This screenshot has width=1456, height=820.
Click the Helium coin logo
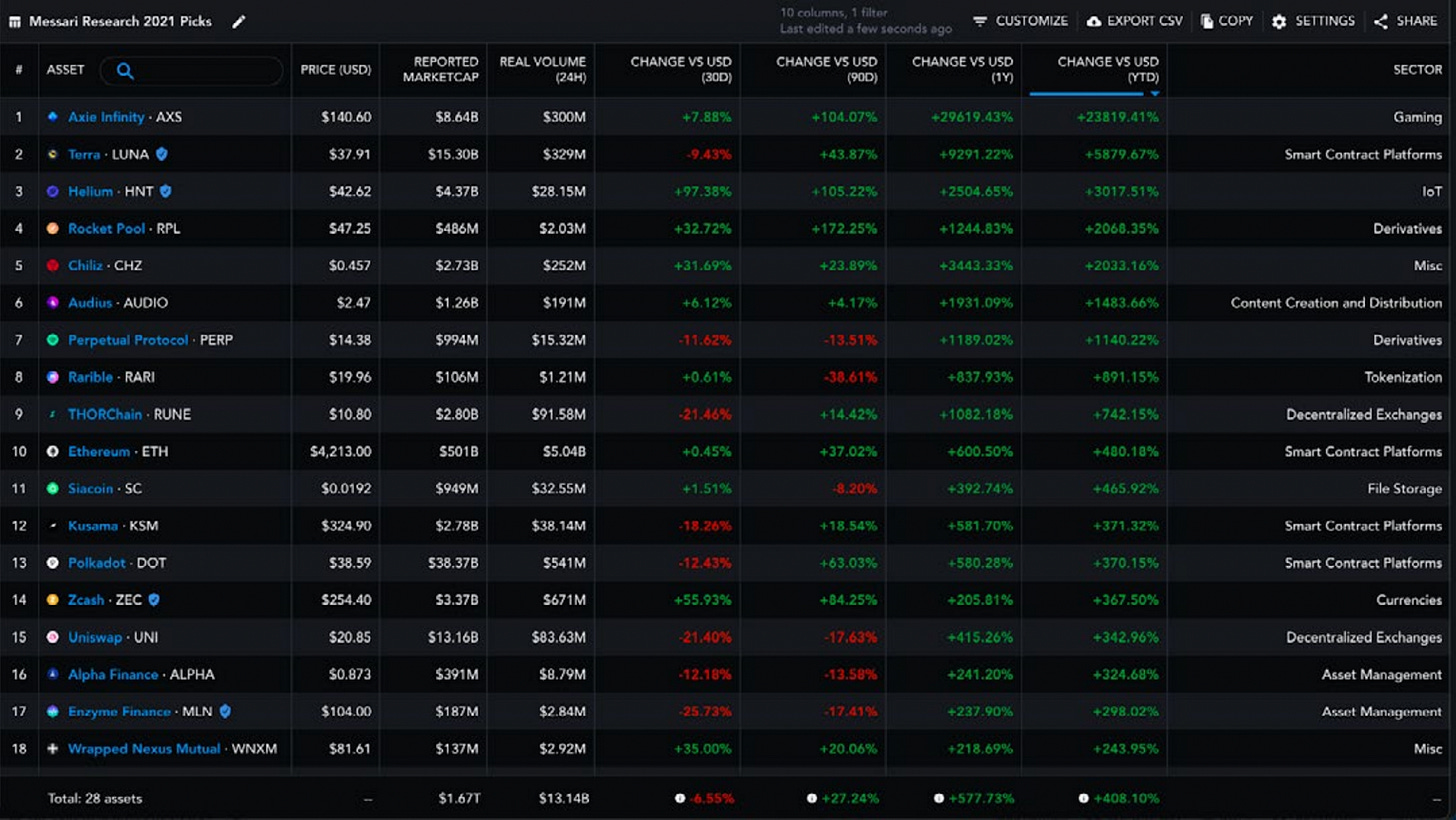coord(53,191)
